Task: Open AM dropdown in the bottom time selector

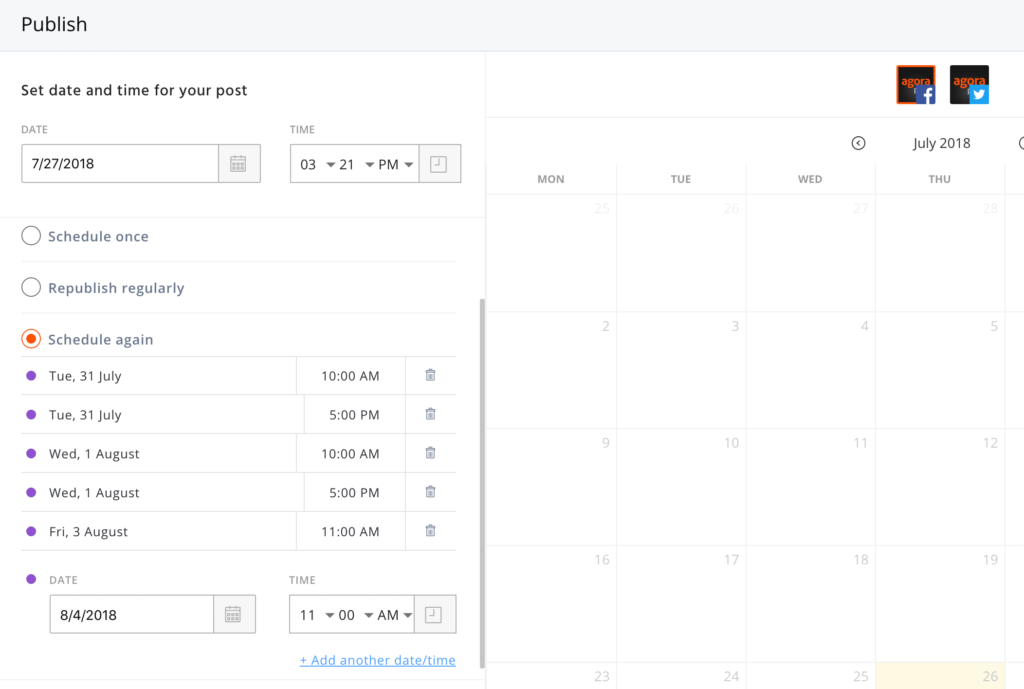Action: click(x=395, y=615)
